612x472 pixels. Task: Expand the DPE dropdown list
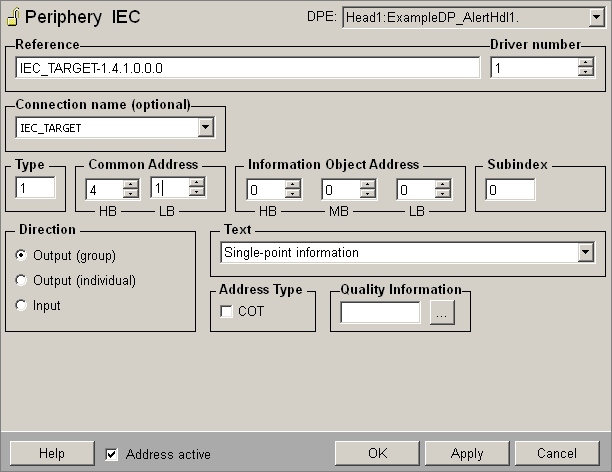pos(595,17)
